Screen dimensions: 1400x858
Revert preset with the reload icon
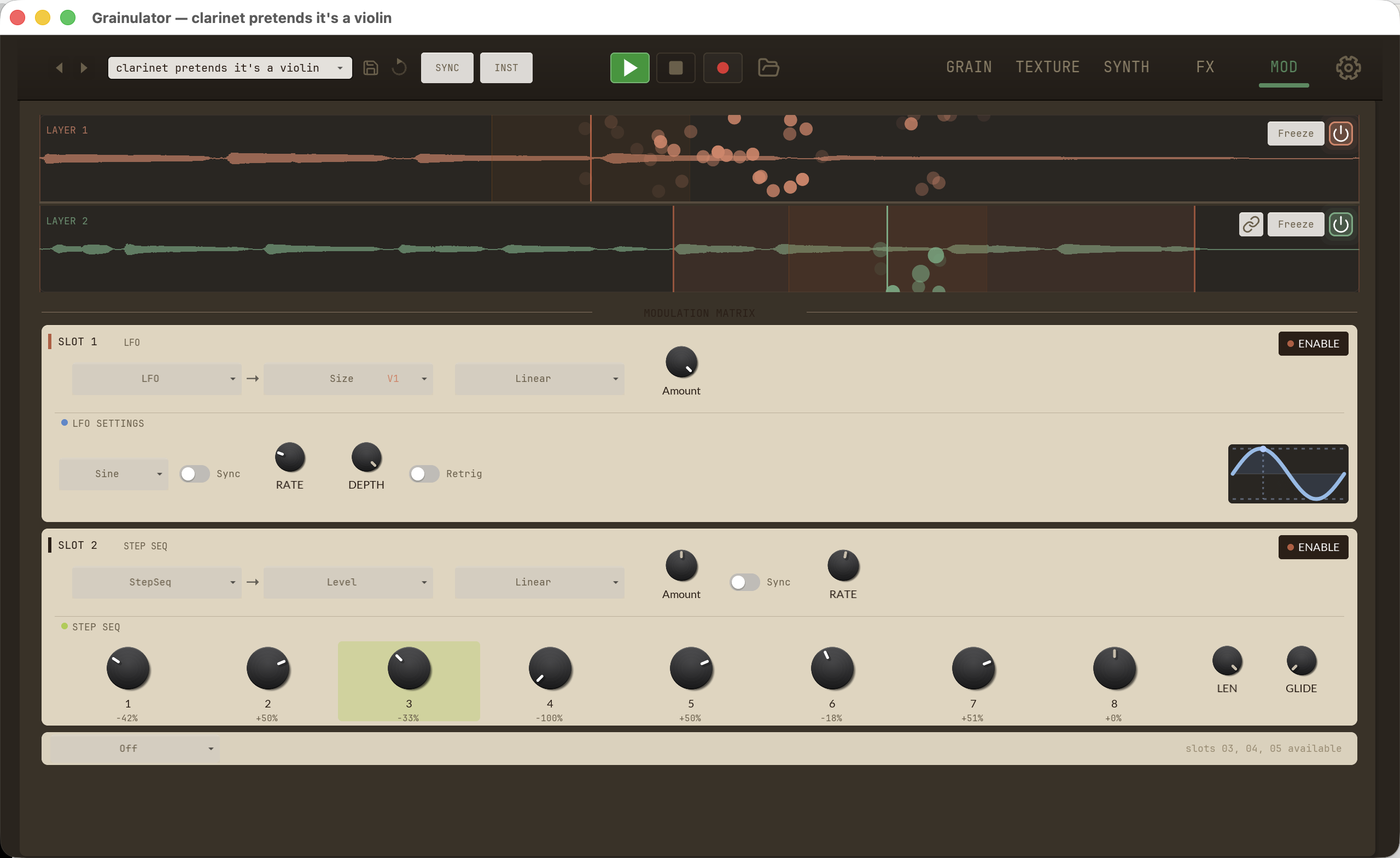pyautogui.click(x=399, y=68)
